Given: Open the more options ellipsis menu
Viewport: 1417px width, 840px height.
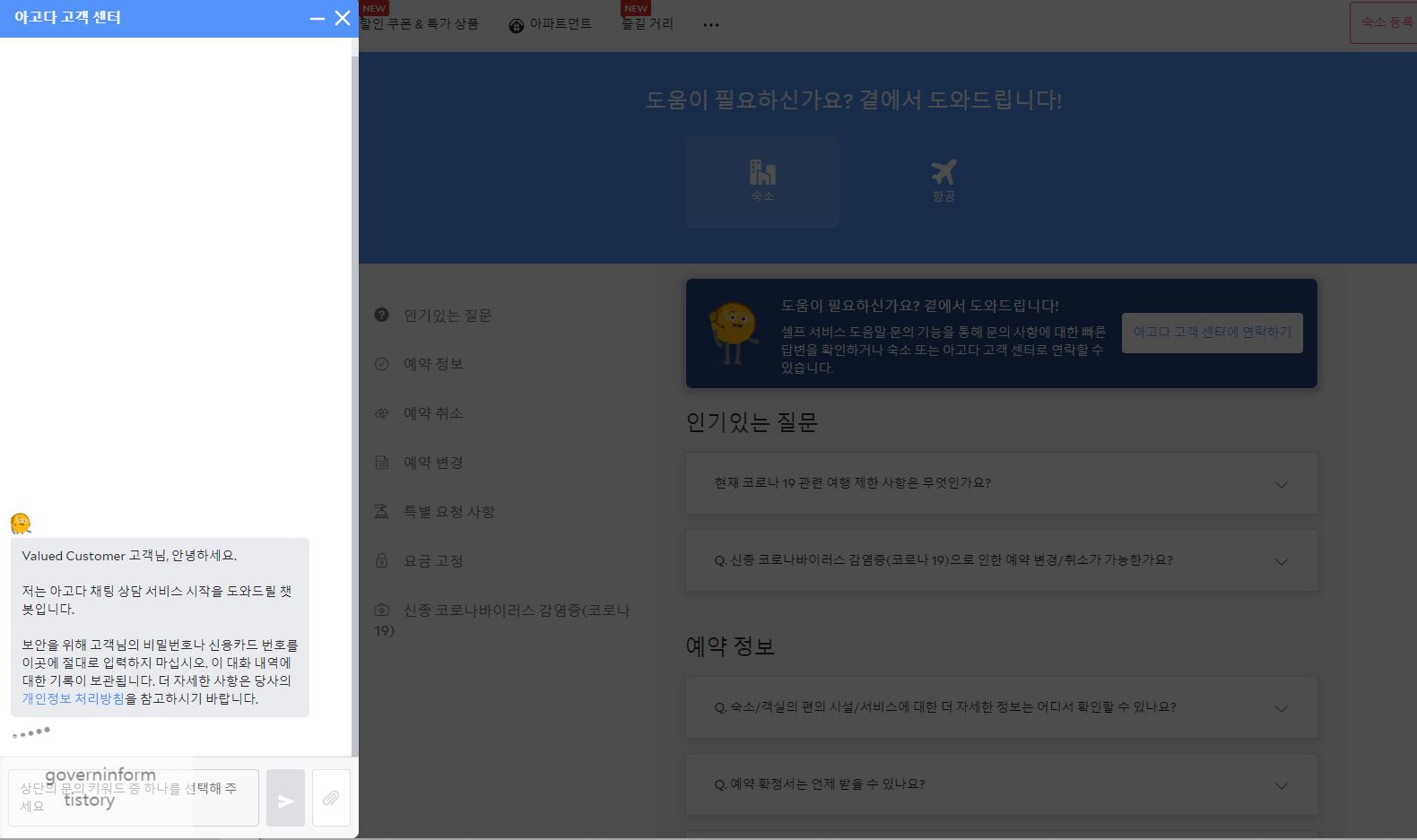Looking at the screenshot, I should pyautogui.click(x=711, y=25).
